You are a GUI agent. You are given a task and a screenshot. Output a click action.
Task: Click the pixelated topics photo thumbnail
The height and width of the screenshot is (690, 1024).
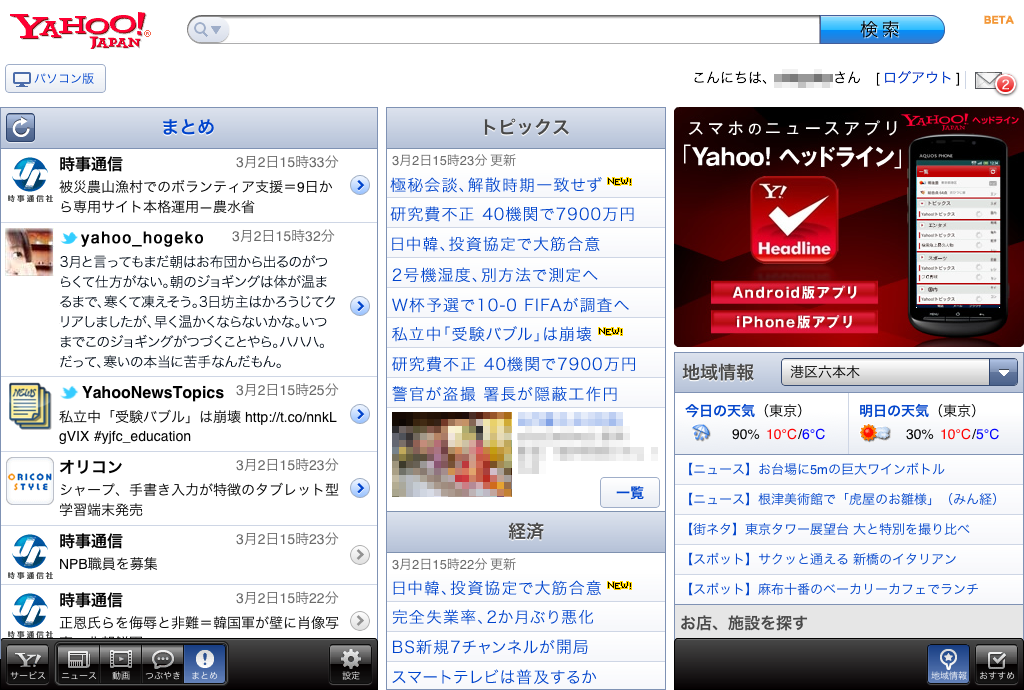coord(452,454)
